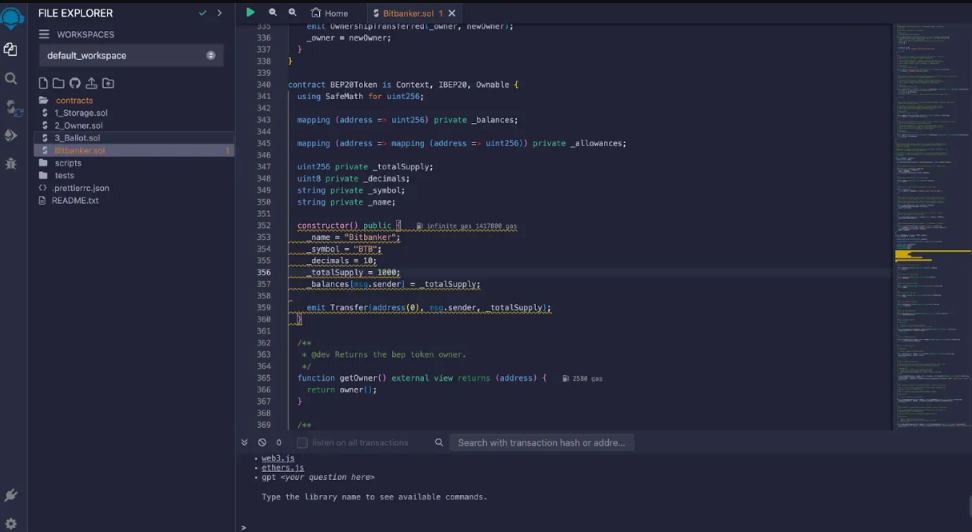This screenshot has height=532, width=972.
Task: Open the Search in files sidebar icon
Action: click(x=11, y=79)
